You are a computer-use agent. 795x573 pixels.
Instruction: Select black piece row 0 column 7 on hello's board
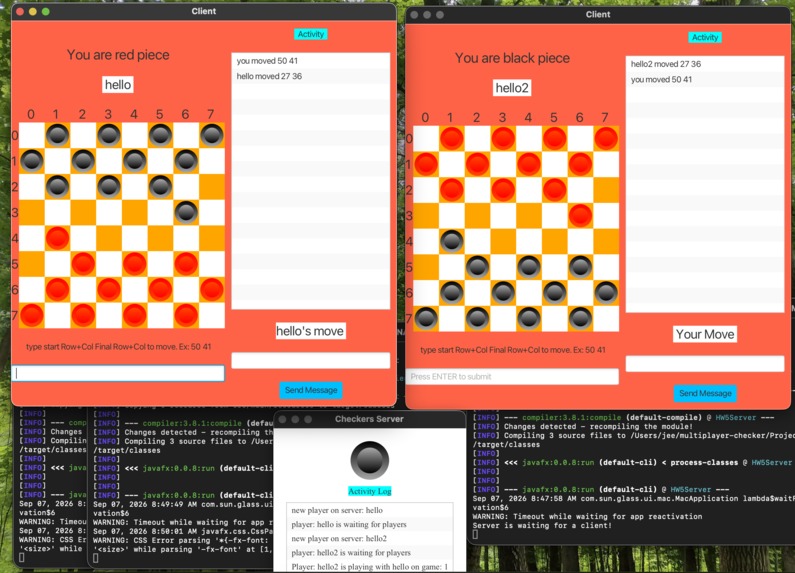coord(212,135)
